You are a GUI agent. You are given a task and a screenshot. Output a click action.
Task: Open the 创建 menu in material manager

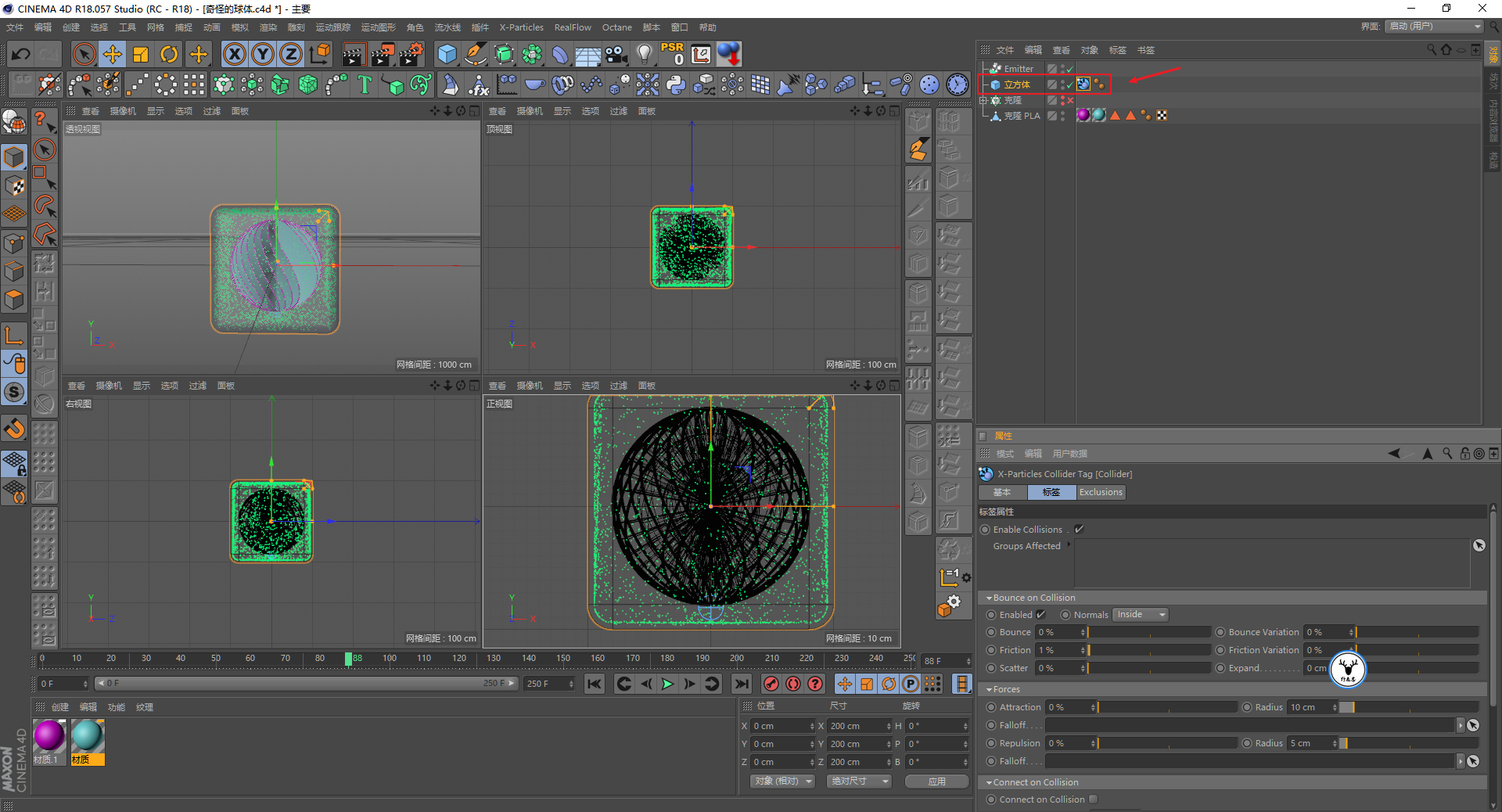(60, 707)
